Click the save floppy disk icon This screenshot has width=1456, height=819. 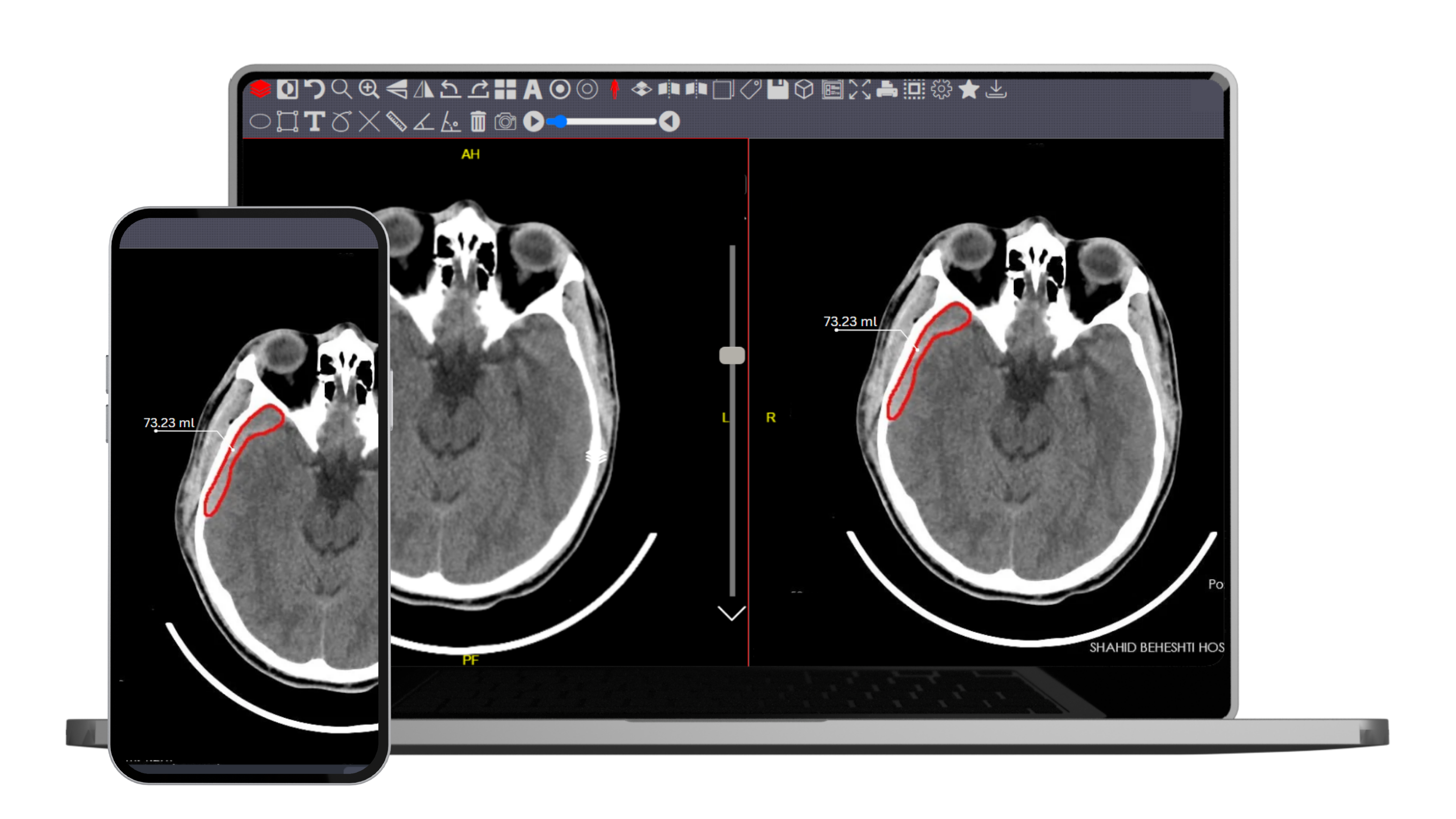click(778, 89)
